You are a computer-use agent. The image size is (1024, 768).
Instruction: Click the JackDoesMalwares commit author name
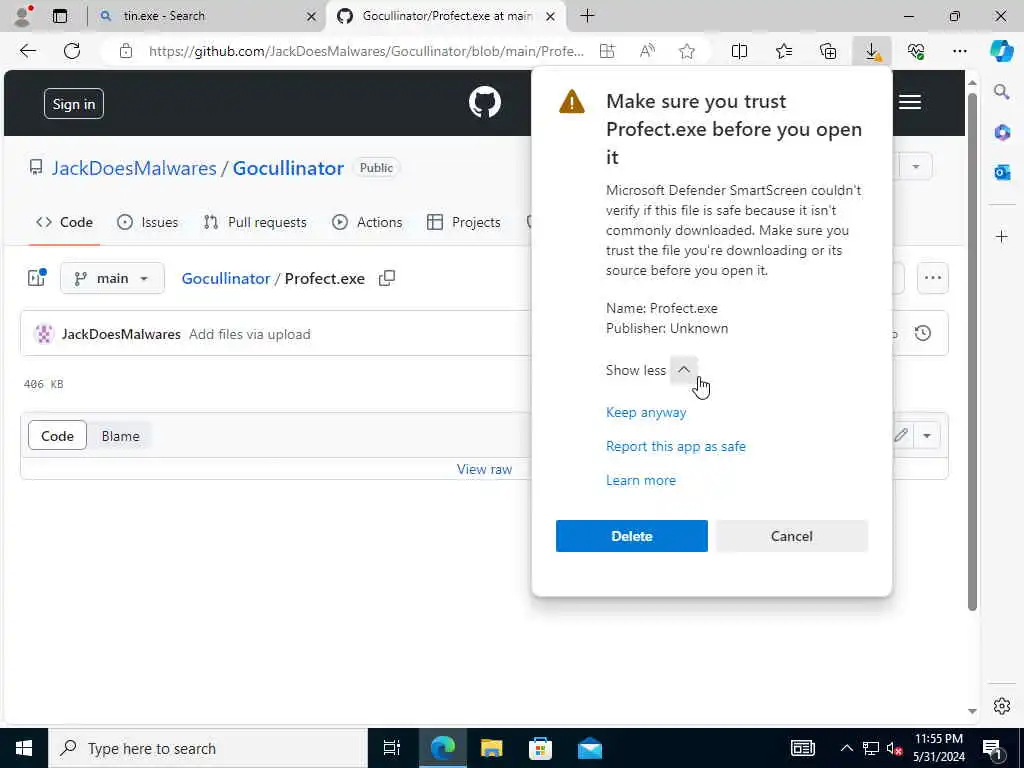point(121,334)
